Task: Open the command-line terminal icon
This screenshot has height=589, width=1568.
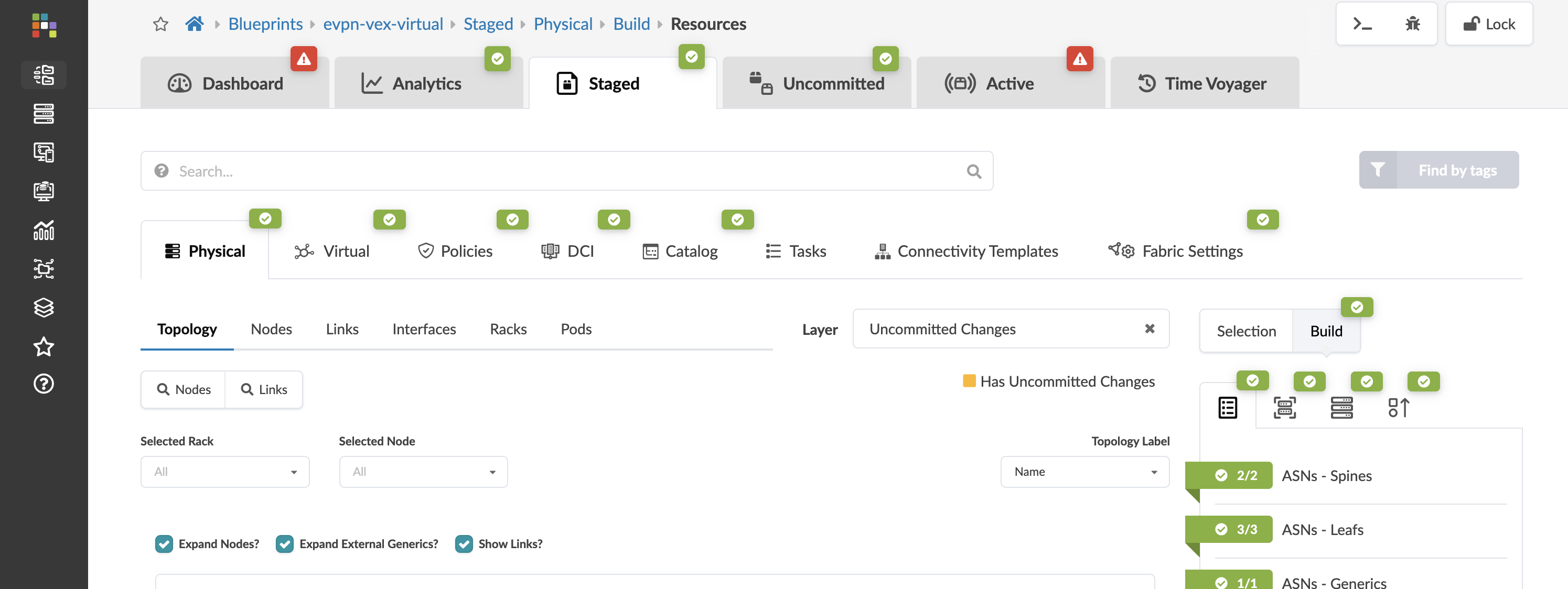Action: point(1362,24)
